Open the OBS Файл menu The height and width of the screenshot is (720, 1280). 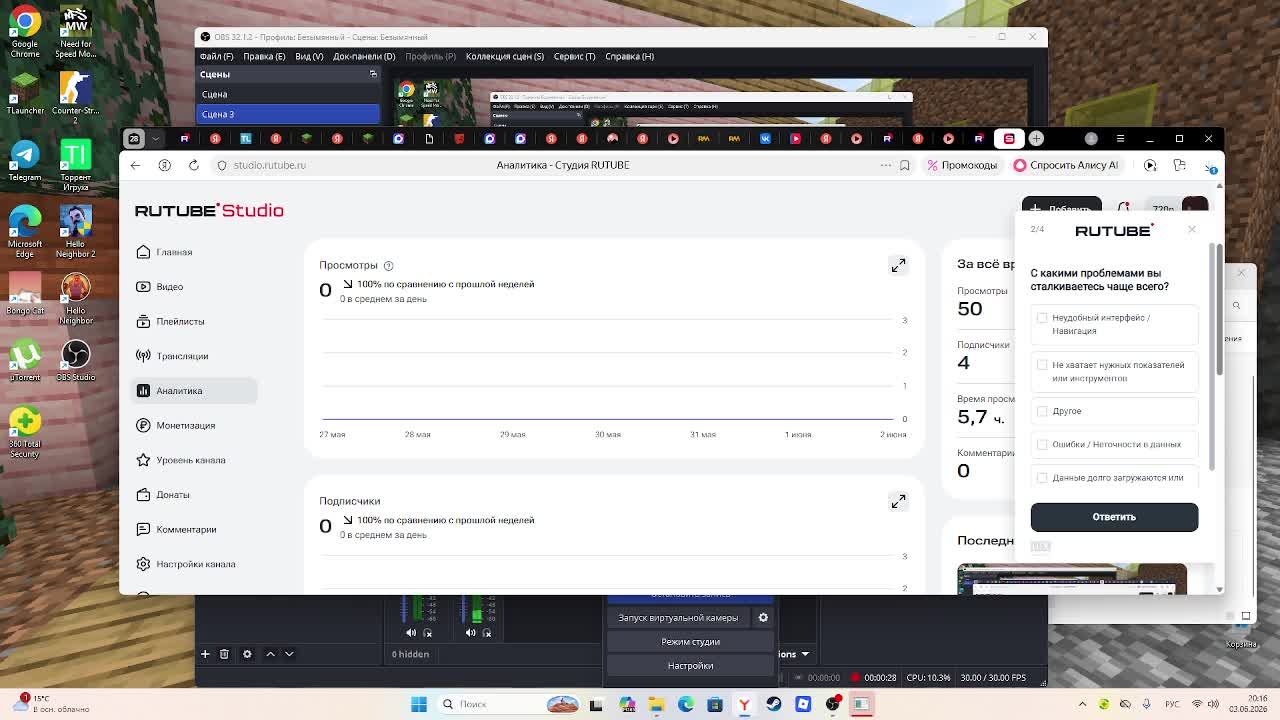pyautogui.click(x=216, y=57)
